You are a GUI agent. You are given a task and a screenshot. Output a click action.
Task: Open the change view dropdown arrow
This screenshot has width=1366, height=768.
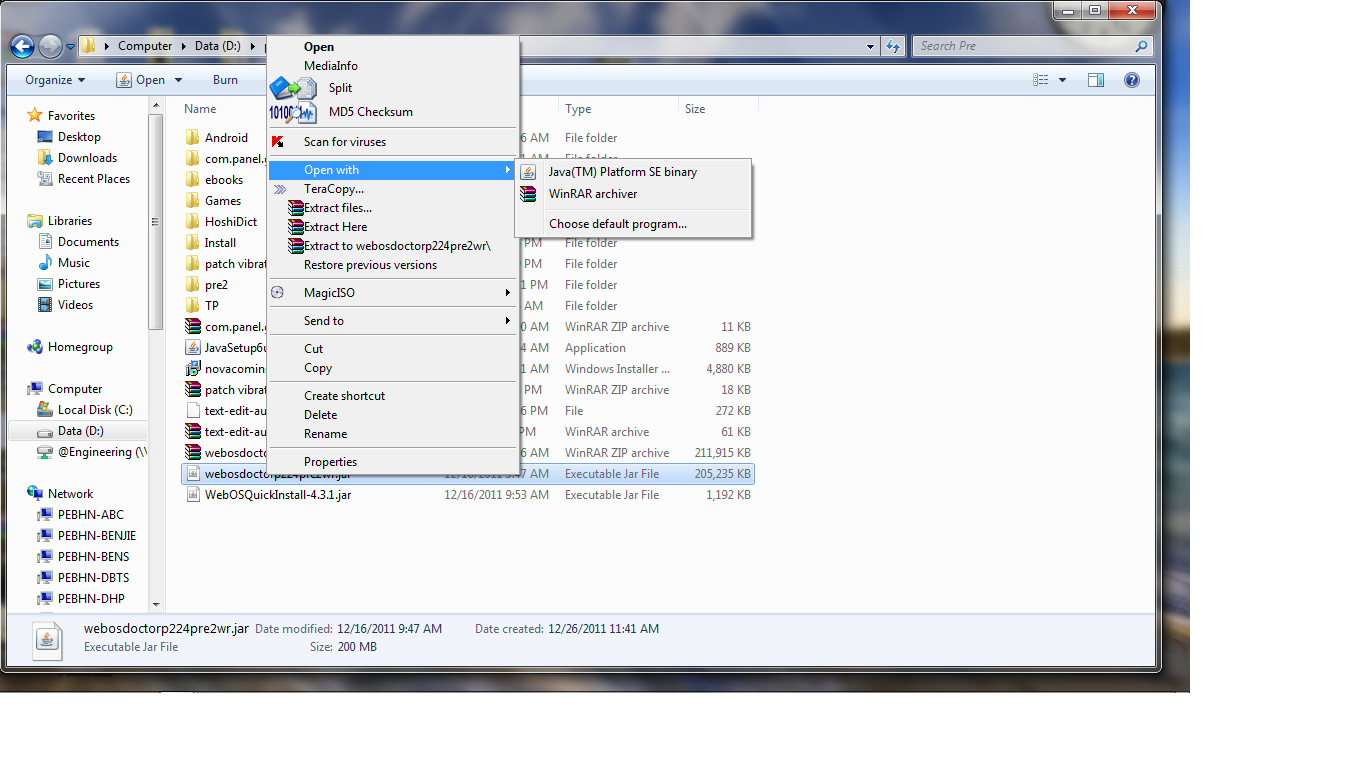click(1062, 80)
